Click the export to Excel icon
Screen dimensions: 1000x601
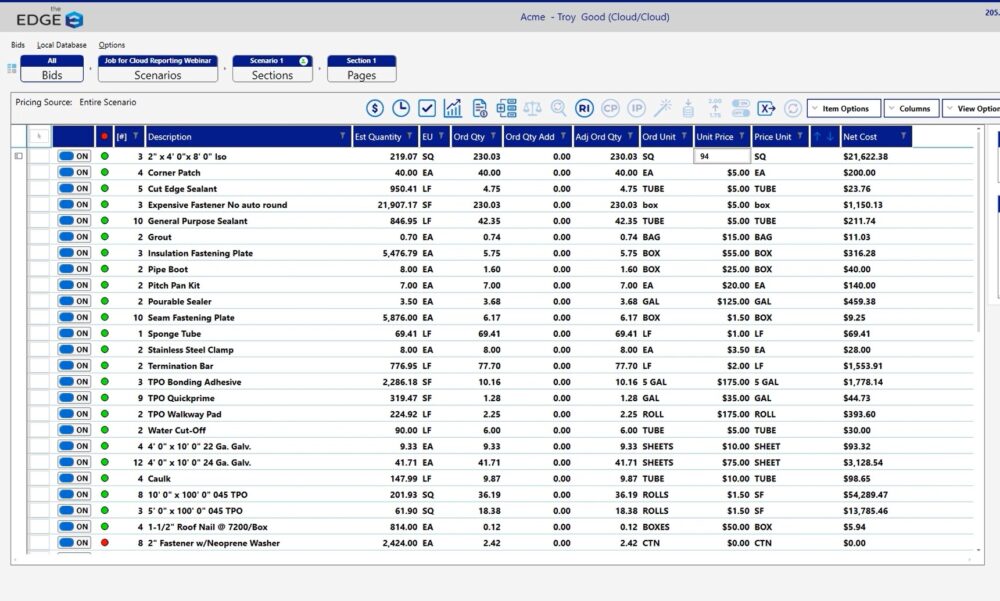[767, 107]
